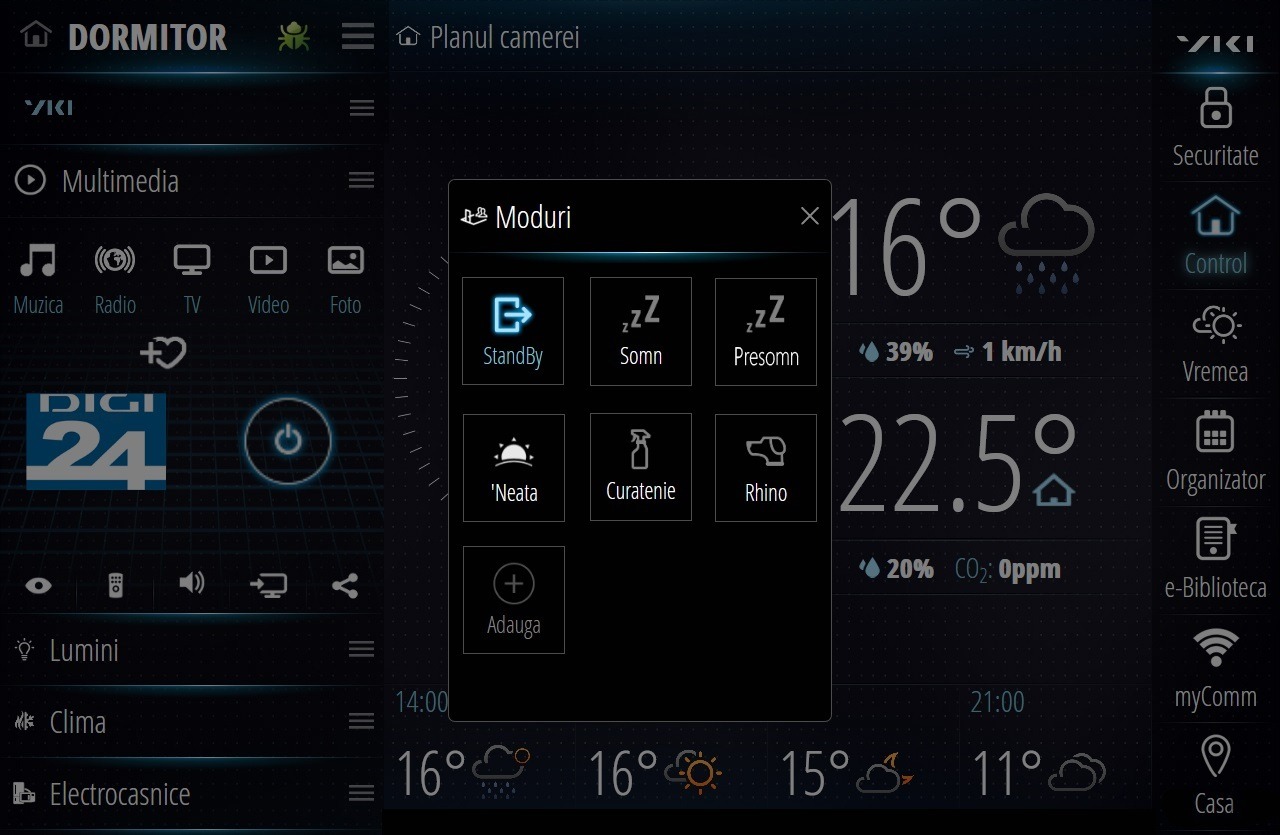Select the Somn sleep mode

pos(640,331)
